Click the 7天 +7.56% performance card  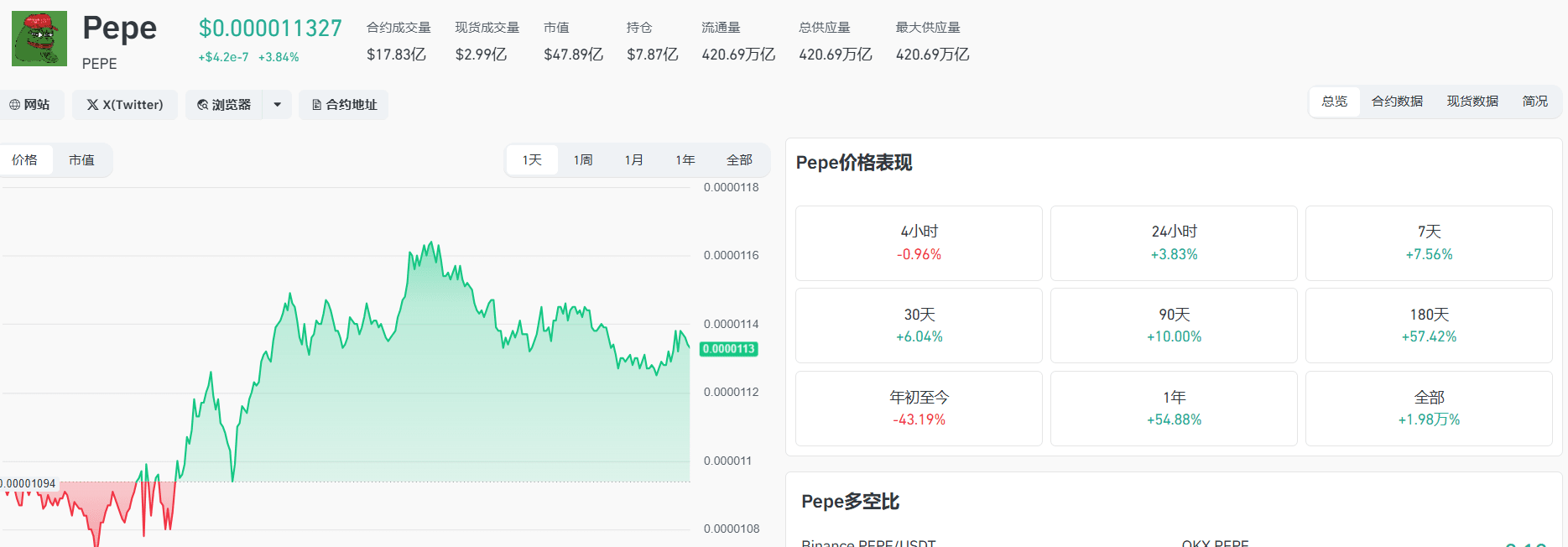point(1429,243)
